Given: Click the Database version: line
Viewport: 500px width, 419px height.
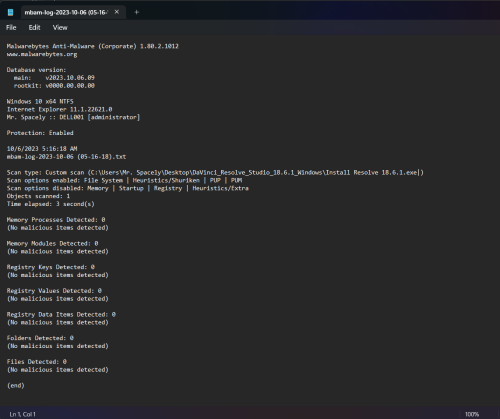Looking at the screenshot, I should 36,70.
